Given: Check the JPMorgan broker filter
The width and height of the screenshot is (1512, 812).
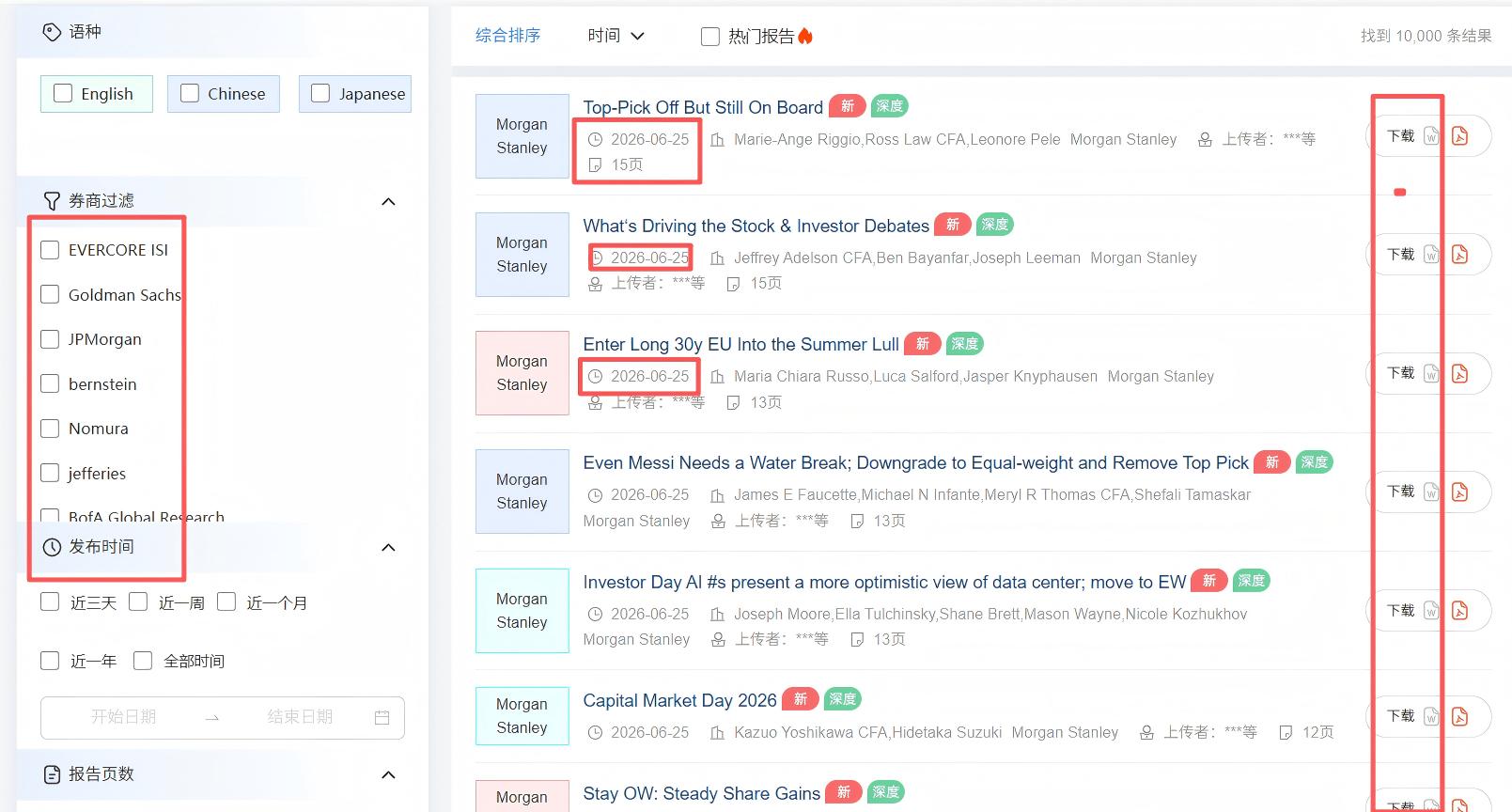Looking at the screenshot, I should click(x=50, y=339).
